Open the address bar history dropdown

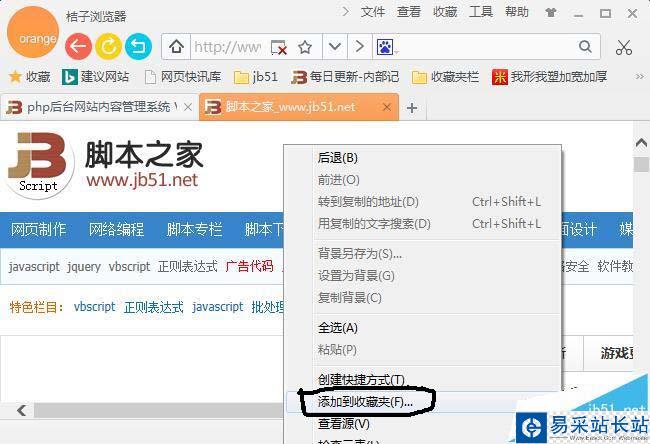335,46
